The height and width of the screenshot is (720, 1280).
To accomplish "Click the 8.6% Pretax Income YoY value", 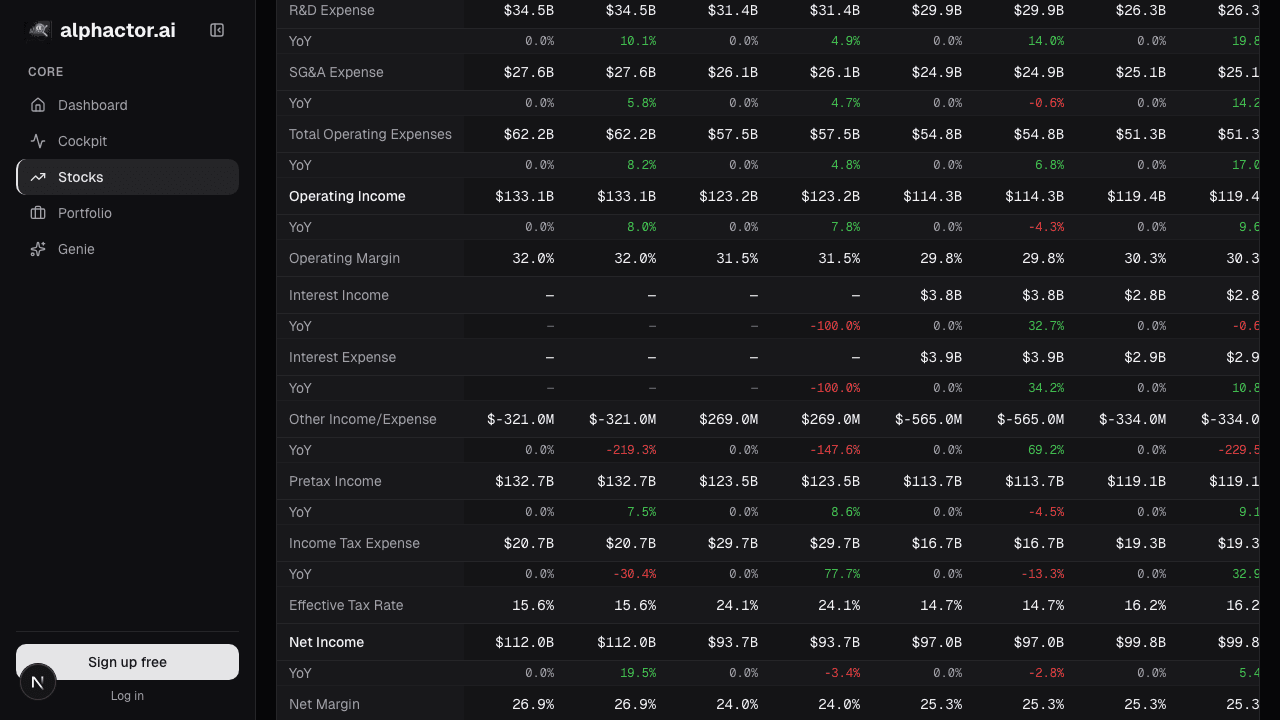I will click(x=845, y=512).
